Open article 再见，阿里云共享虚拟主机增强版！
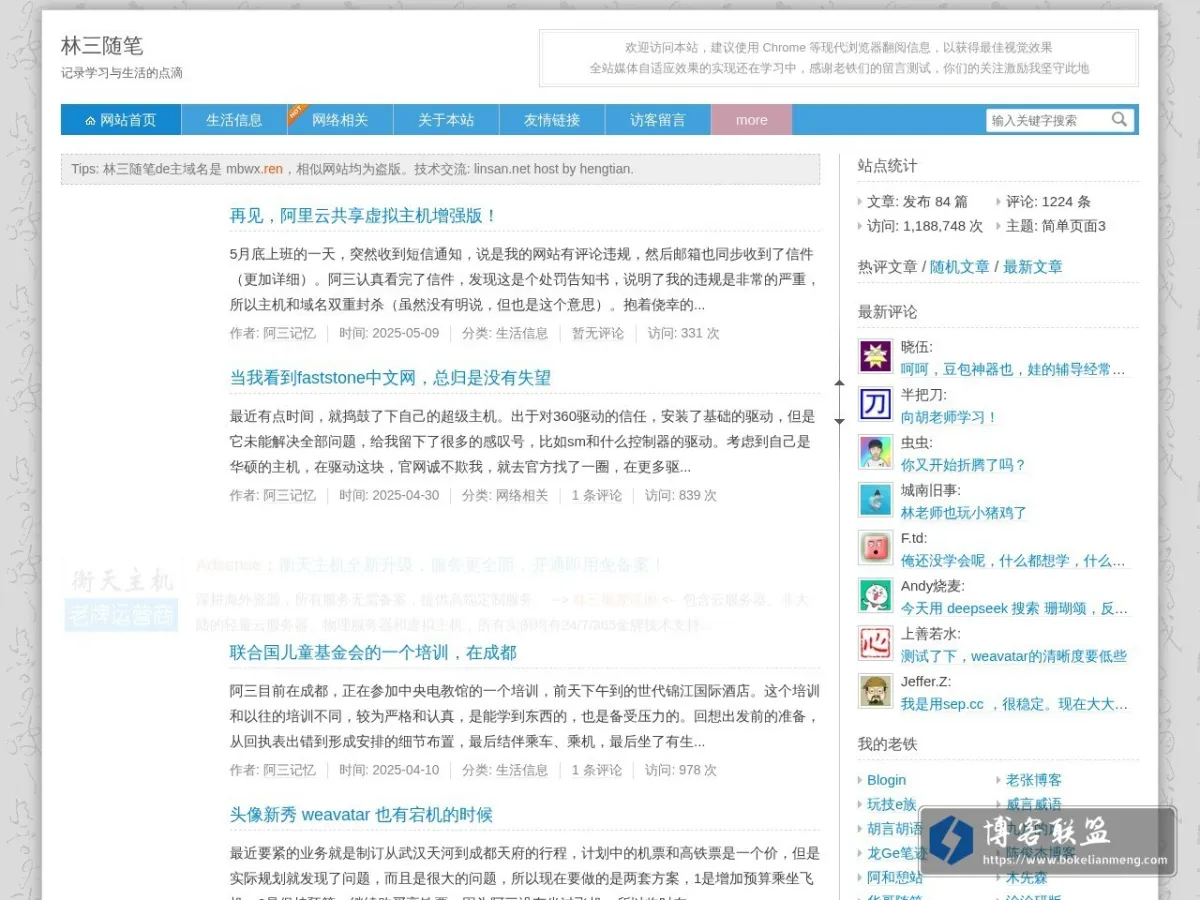The width and height of the screenshot is (1200, 900). 364,216
